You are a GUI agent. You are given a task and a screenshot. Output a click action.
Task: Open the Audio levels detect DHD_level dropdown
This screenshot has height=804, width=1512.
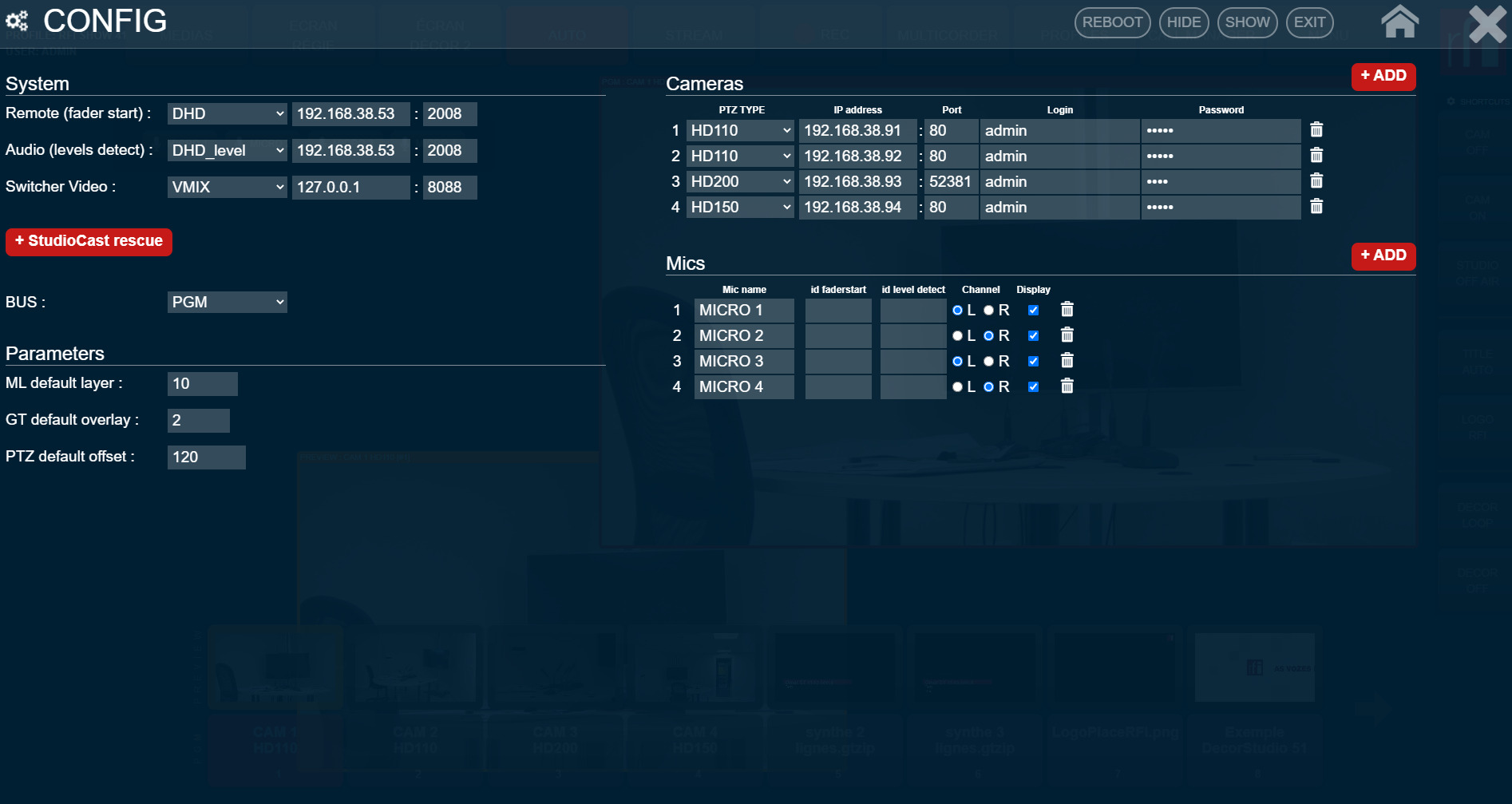tap(227, 150)
